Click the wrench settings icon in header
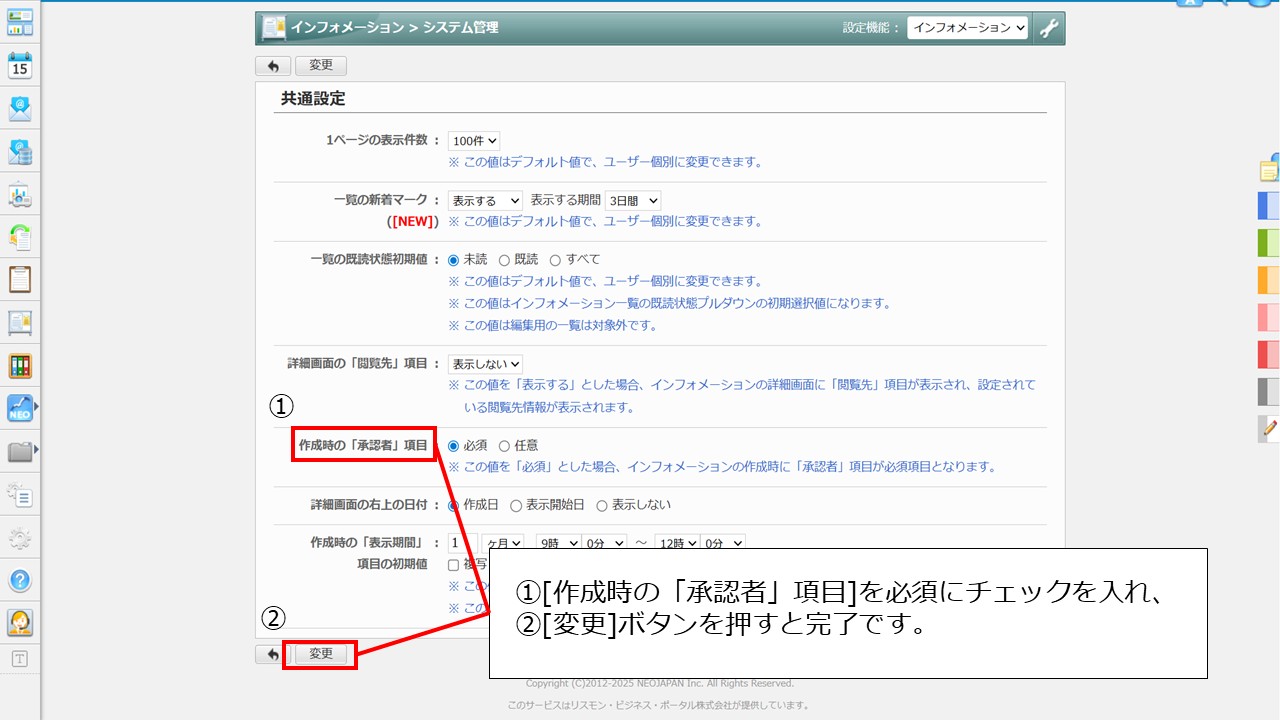The width and height of the screenshot is (1280, 720). (x=1048, y=28)
